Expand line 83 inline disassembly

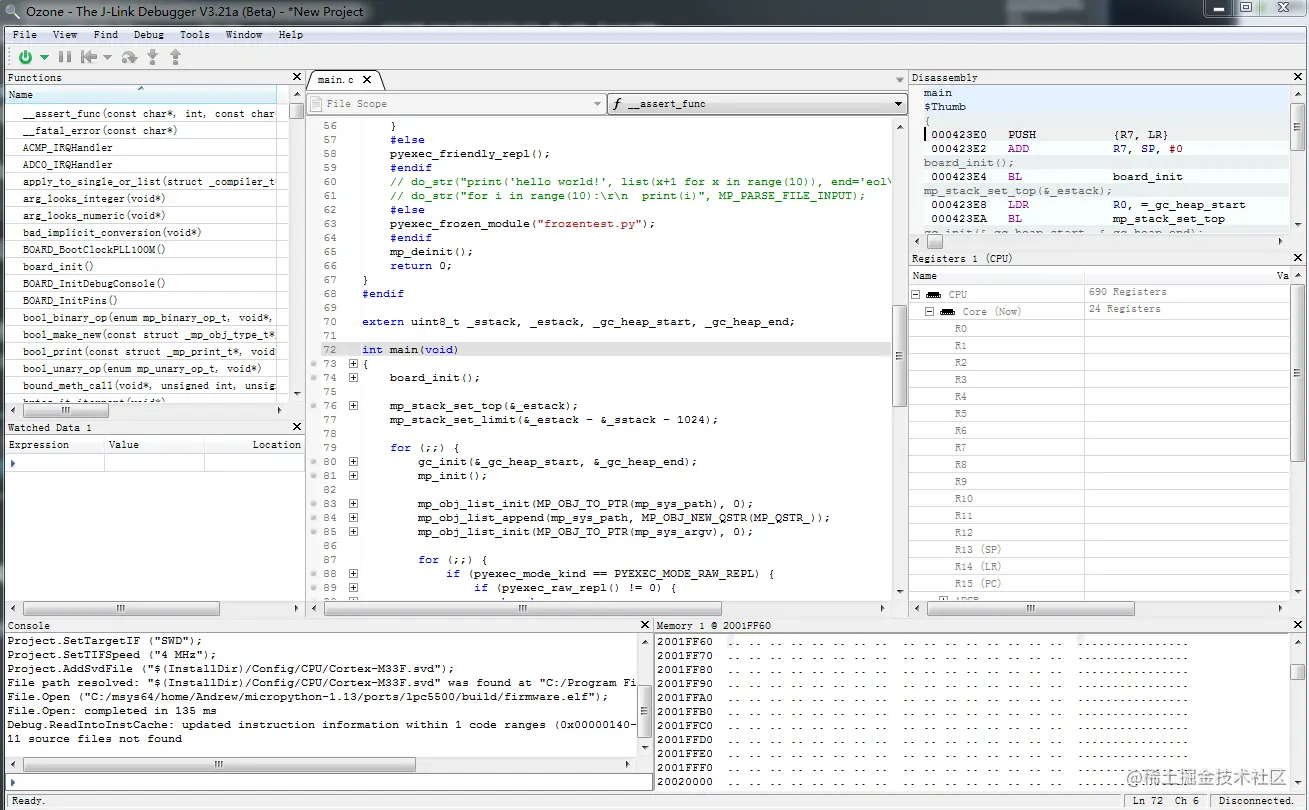[x=353, y=504]
